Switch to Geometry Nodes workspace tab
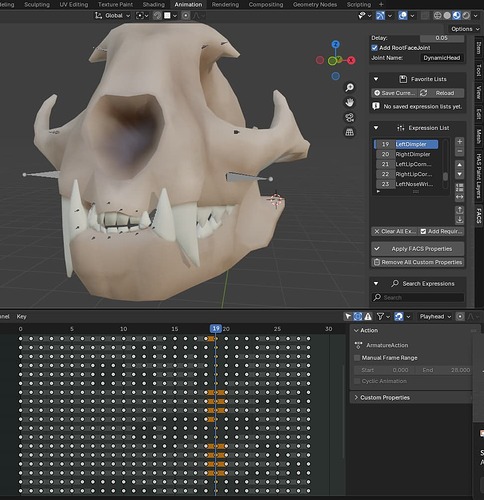This screenshot has width=484, height=500. click(315, 5)
